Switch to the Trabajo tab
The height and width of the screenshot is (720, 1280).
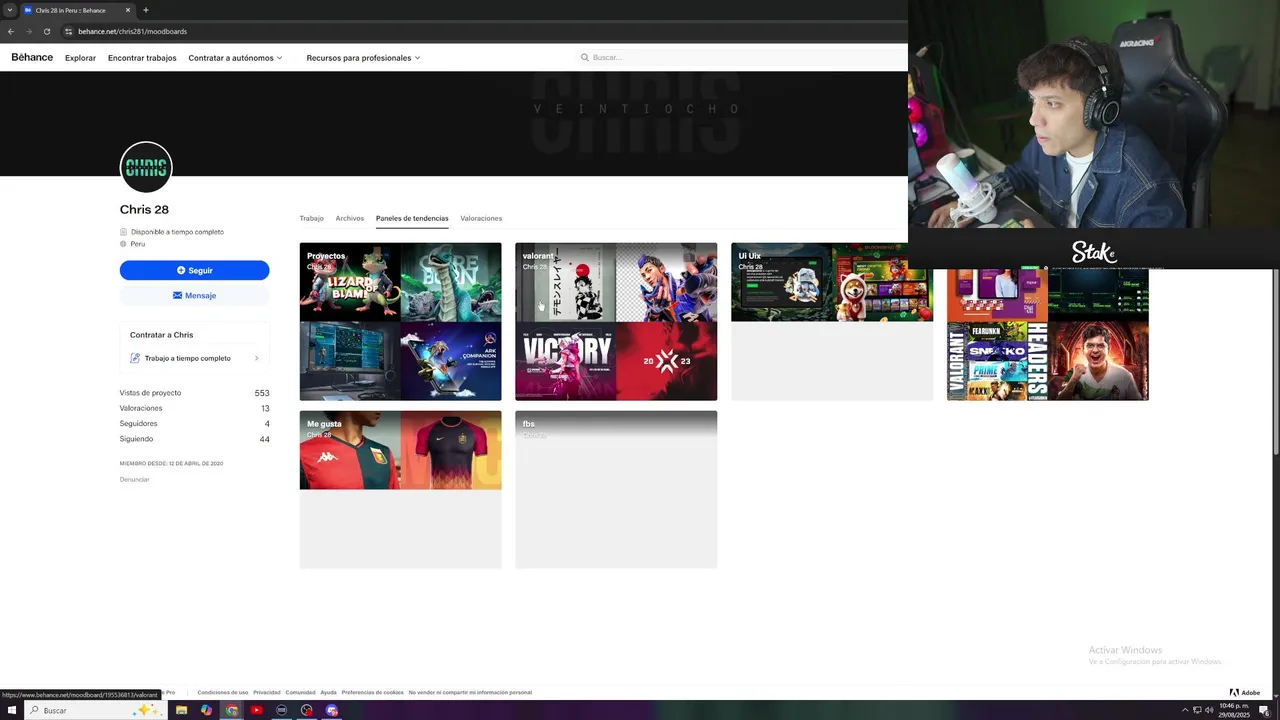311,218
